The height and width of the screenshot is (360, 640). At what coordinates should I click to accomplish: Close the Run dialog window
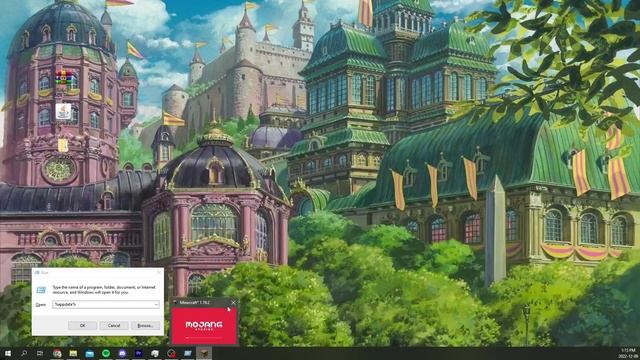point(159,272)
